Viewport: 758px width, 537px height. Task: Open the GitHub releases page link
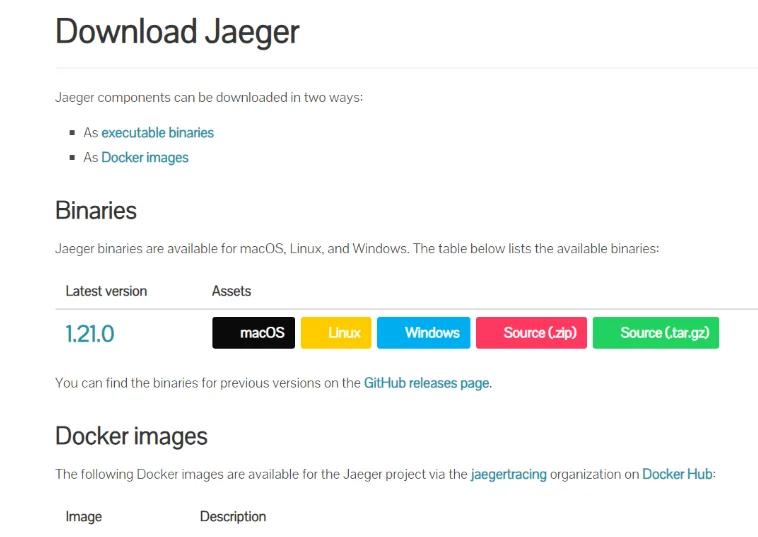click(x=427, y=383)
